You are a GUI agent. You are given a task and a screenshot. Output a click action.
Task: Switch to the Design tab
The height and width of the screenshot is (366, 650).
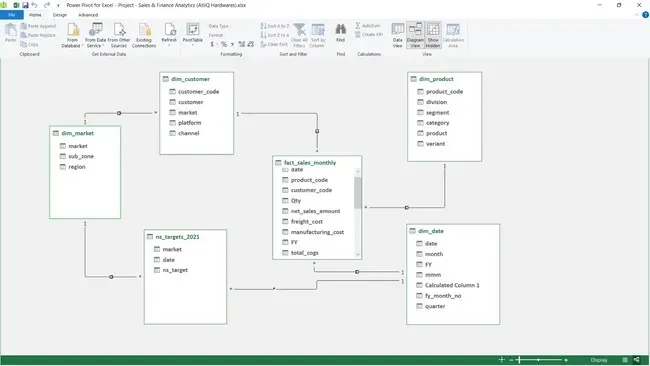click(60, 15)
